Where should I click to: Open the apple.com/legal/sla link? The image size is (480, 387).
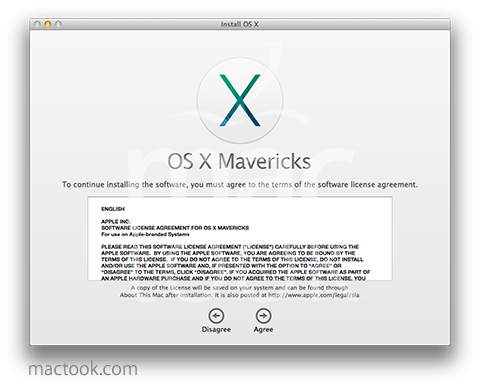[314, 295]
